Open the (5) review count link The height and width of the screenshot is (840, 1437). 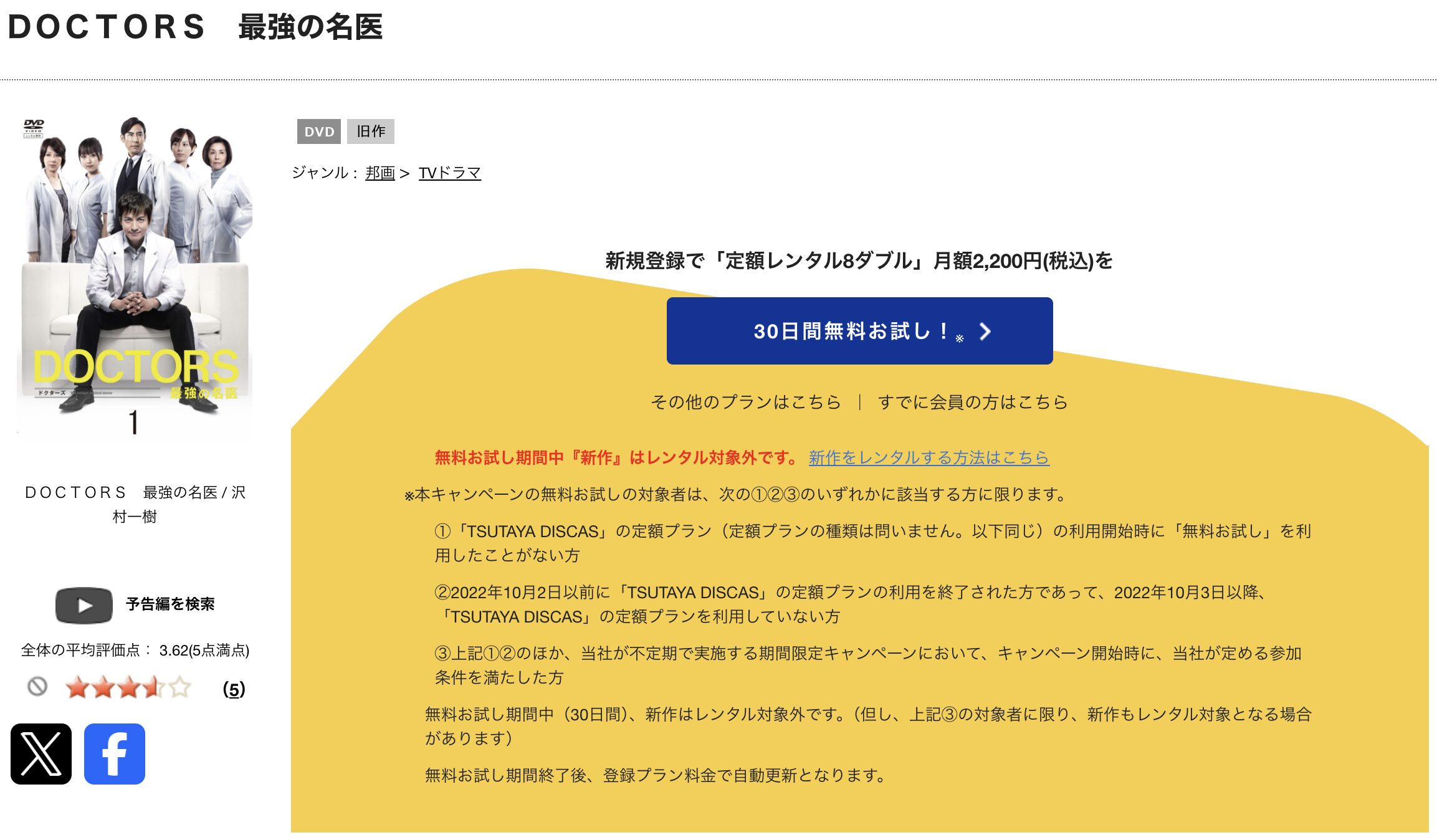pyautogui.click(x=234, y=689)
